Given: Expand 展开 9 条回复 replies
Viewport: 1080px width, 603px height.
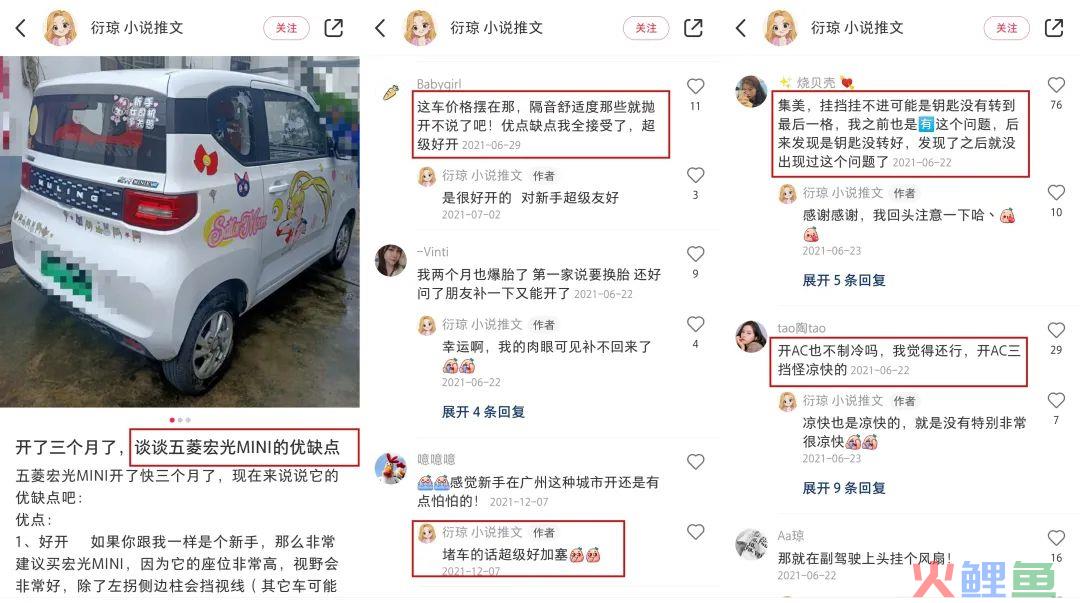Looking at the screenshot, I should coord(844,488).
